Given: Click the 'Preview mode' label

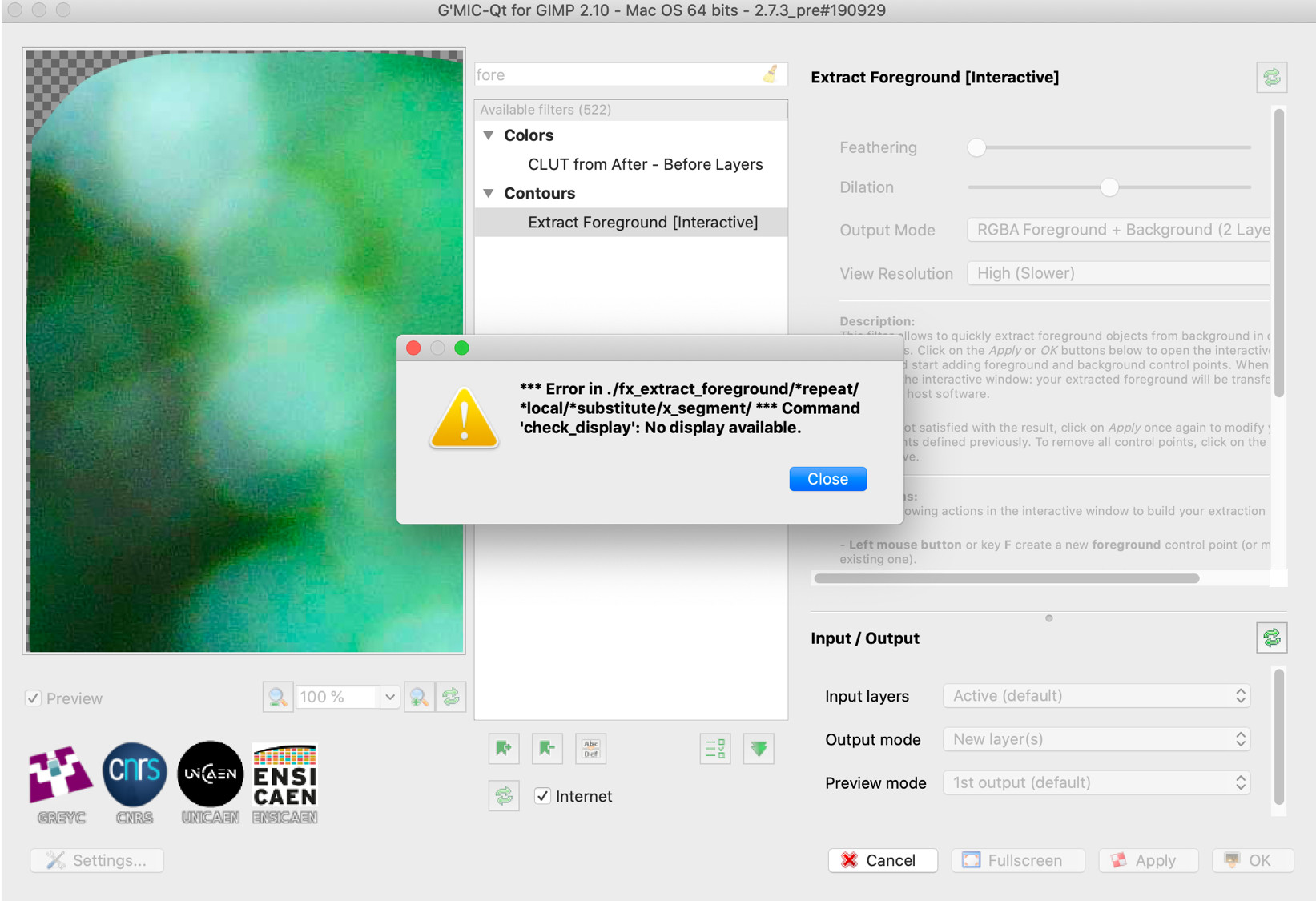Looking at the screenshot, I should point(875,783).
